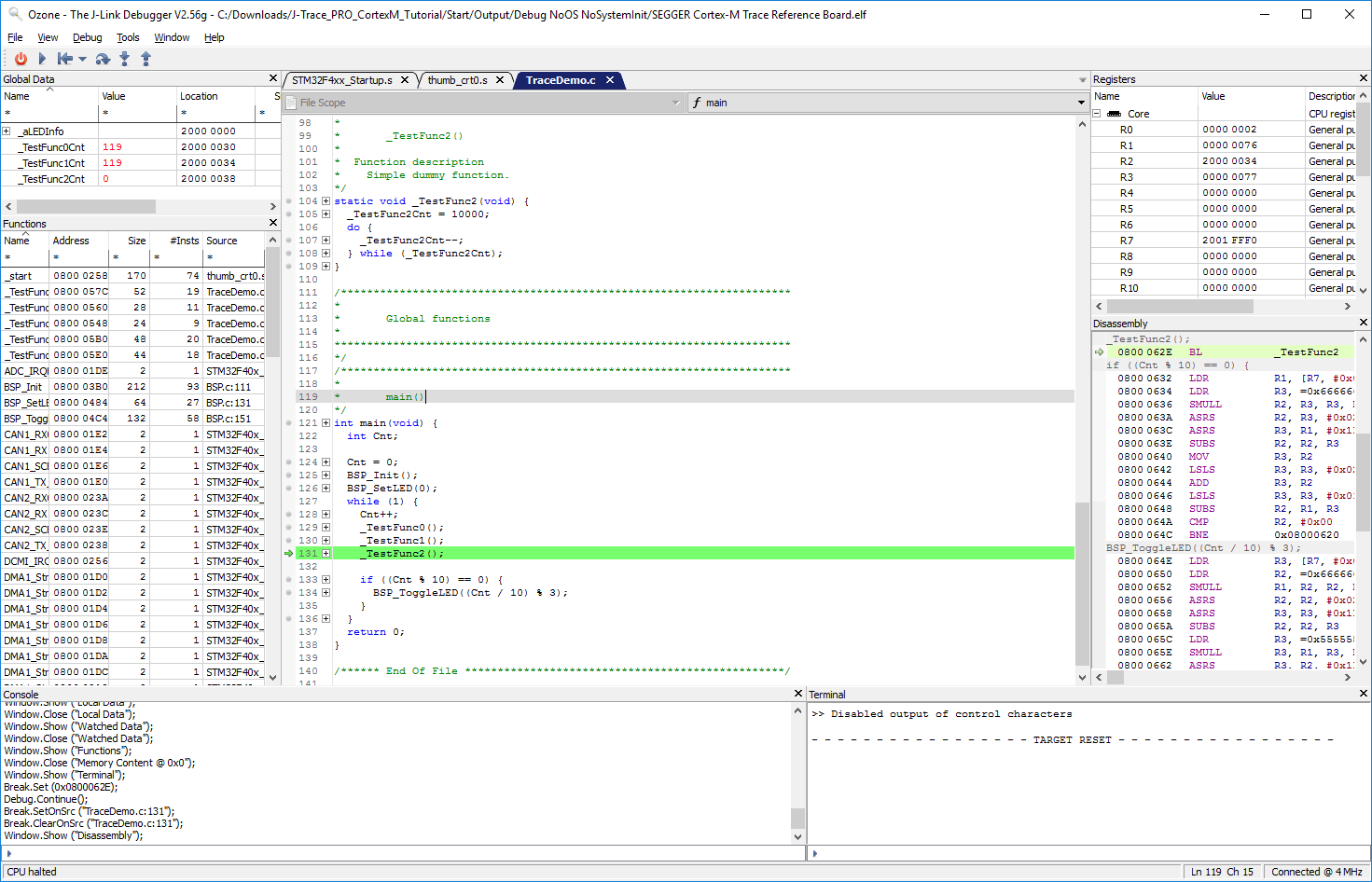
Task: Collapse the Core register group
Action: [1097, 114]
